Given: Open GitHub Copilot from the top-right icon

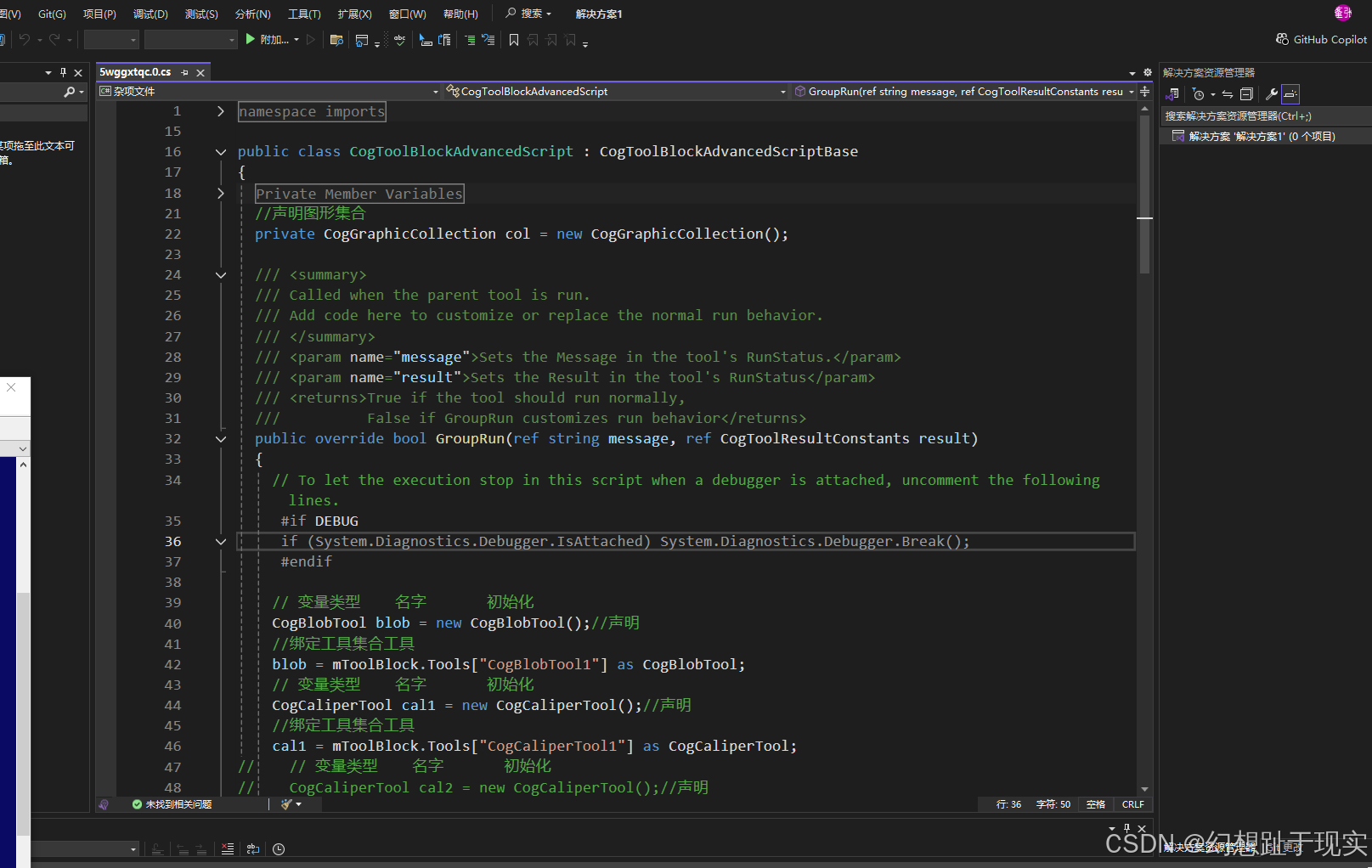Looking at the screenshot, I should click(1282, 39).
